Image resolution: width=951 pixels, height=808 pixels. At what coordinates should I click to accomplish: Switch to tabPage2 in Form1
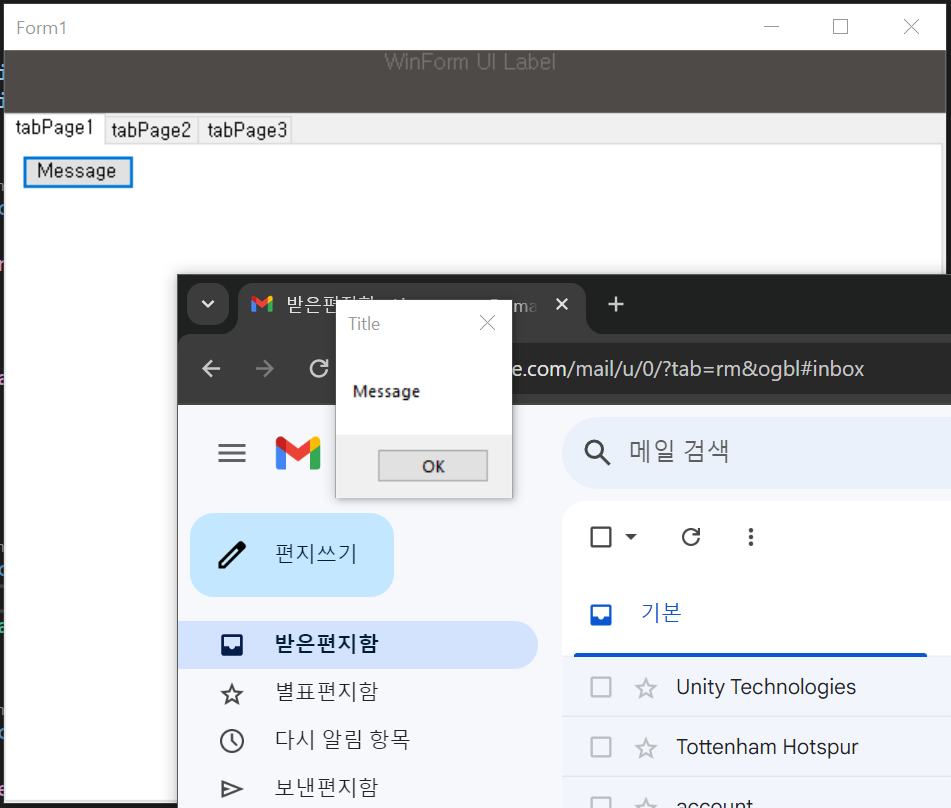pyautogui.click(x=151, y=130)
